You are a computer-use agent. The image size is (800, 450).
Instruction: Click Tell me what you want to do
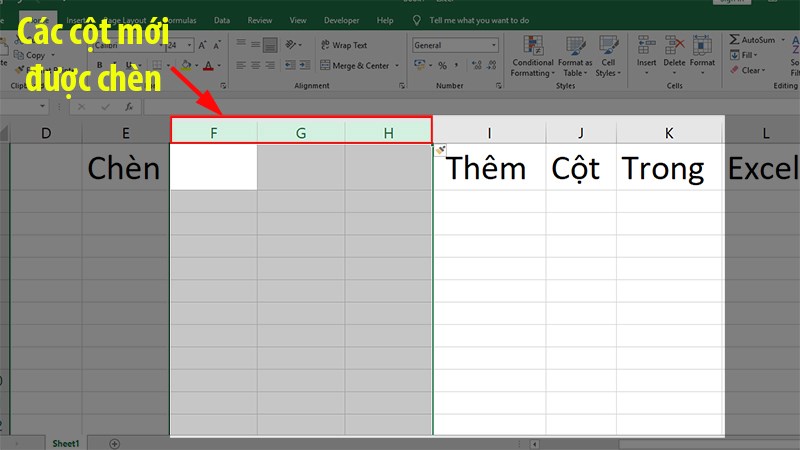coord(479,20)
